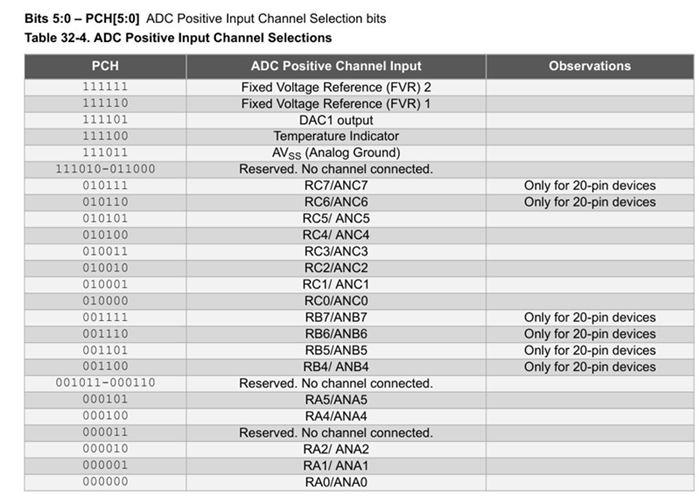This screenshot has width=700, height=496.
Task: Click the RC7/ANC7 channel cell
Action: [336, 186]
